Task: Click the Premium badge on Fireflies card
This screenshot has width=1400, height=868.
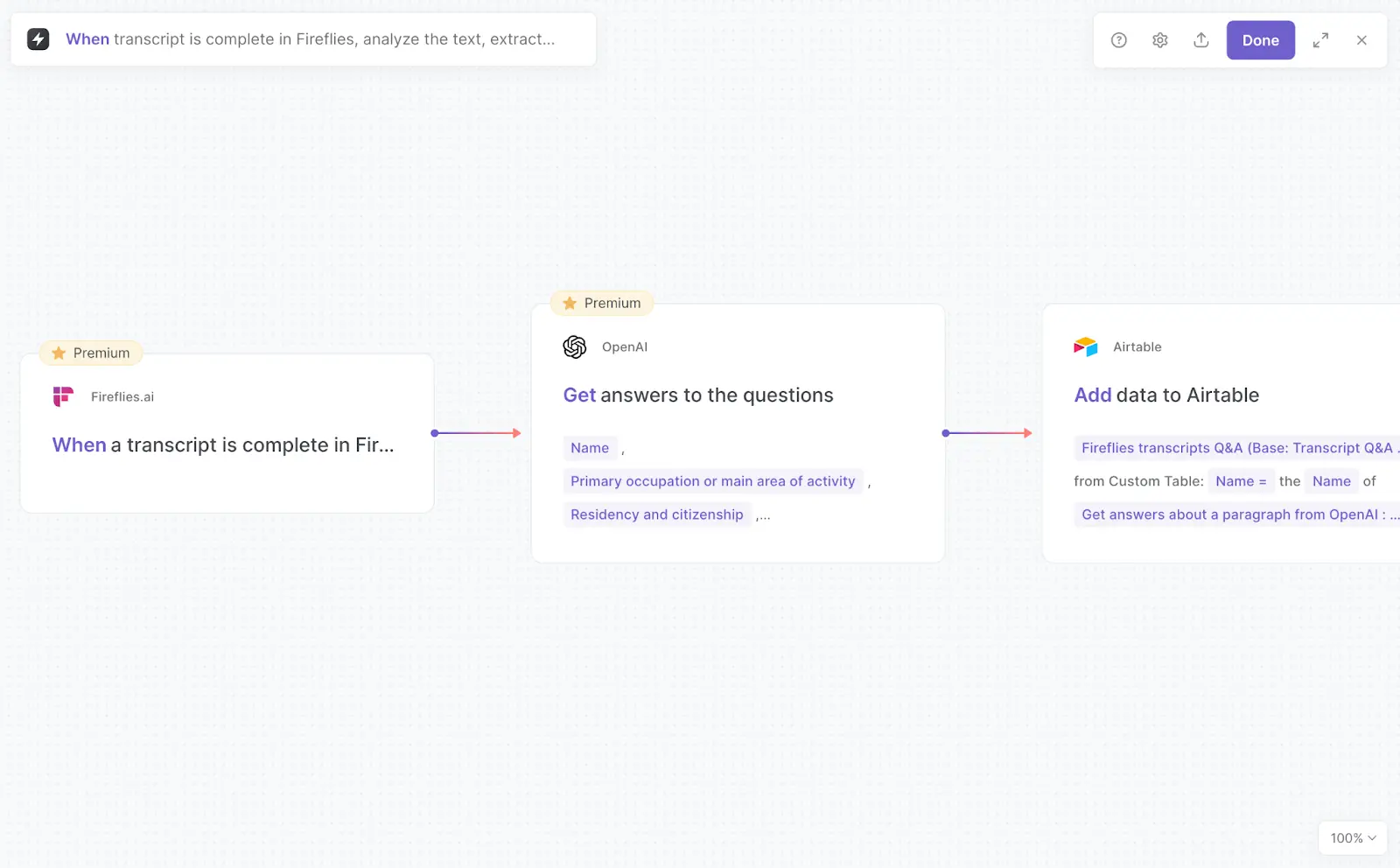Action: 91,353
